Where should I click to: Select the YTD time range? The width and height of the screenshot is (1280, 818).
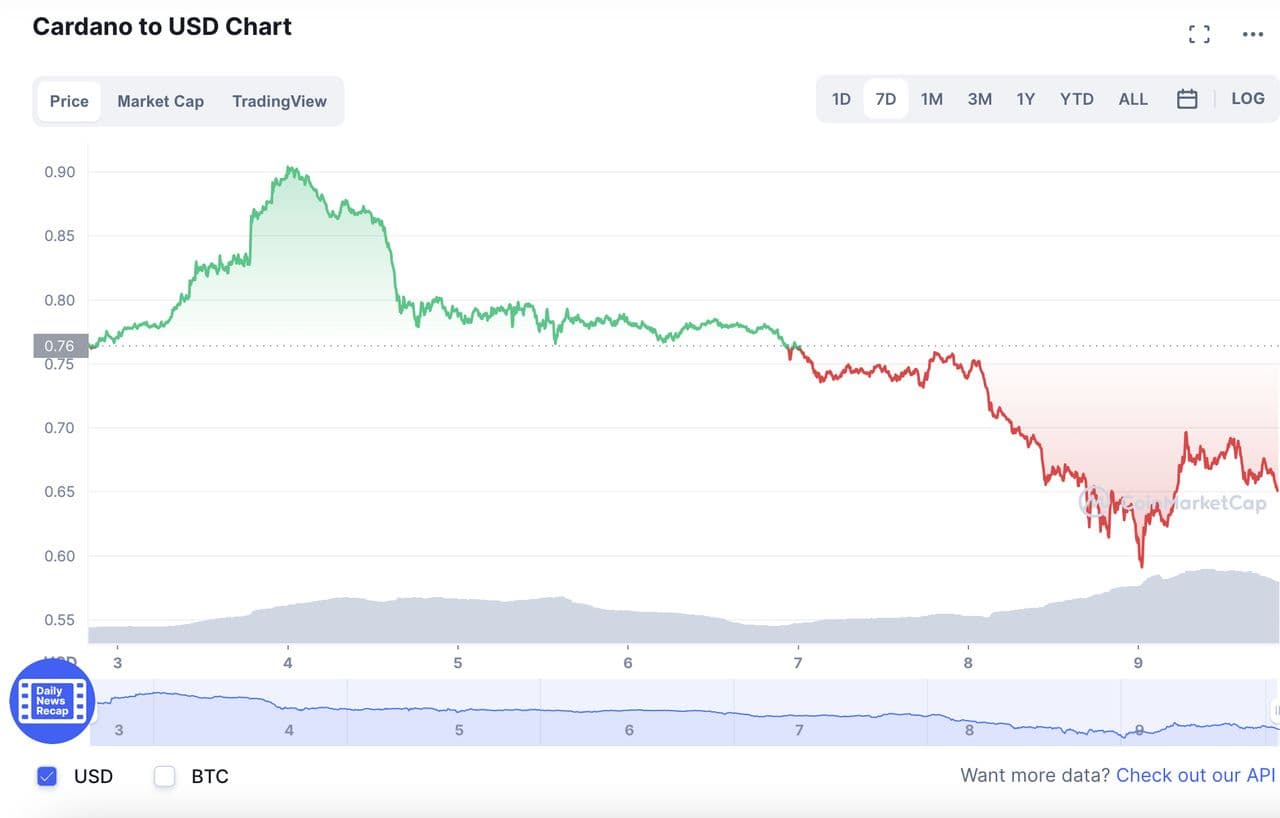pyautogui.click(x=1076, y=99)
